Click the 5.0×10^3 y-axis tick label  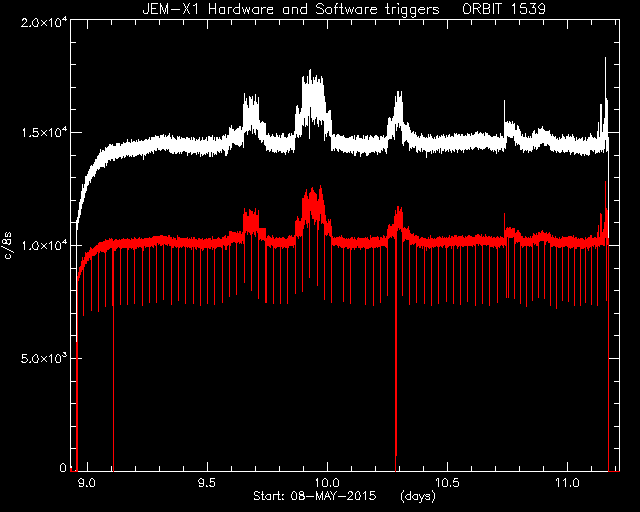point(44,358)
